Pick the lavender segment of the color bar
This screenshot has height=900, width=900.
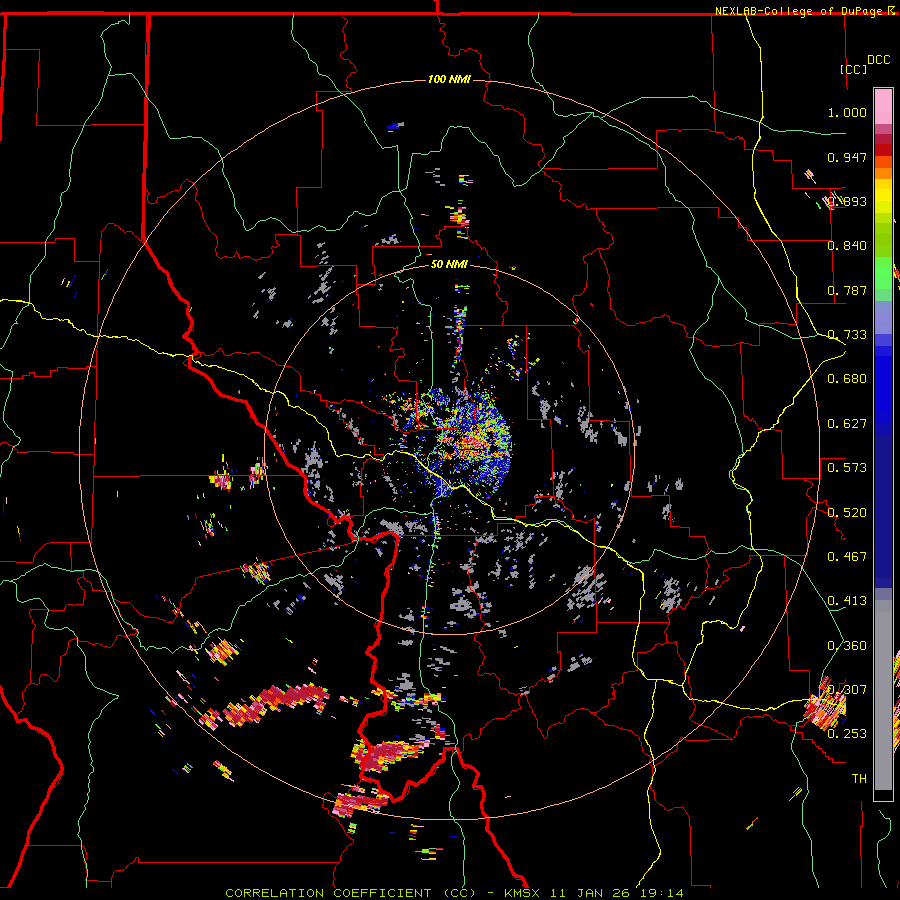click(883, 317)
